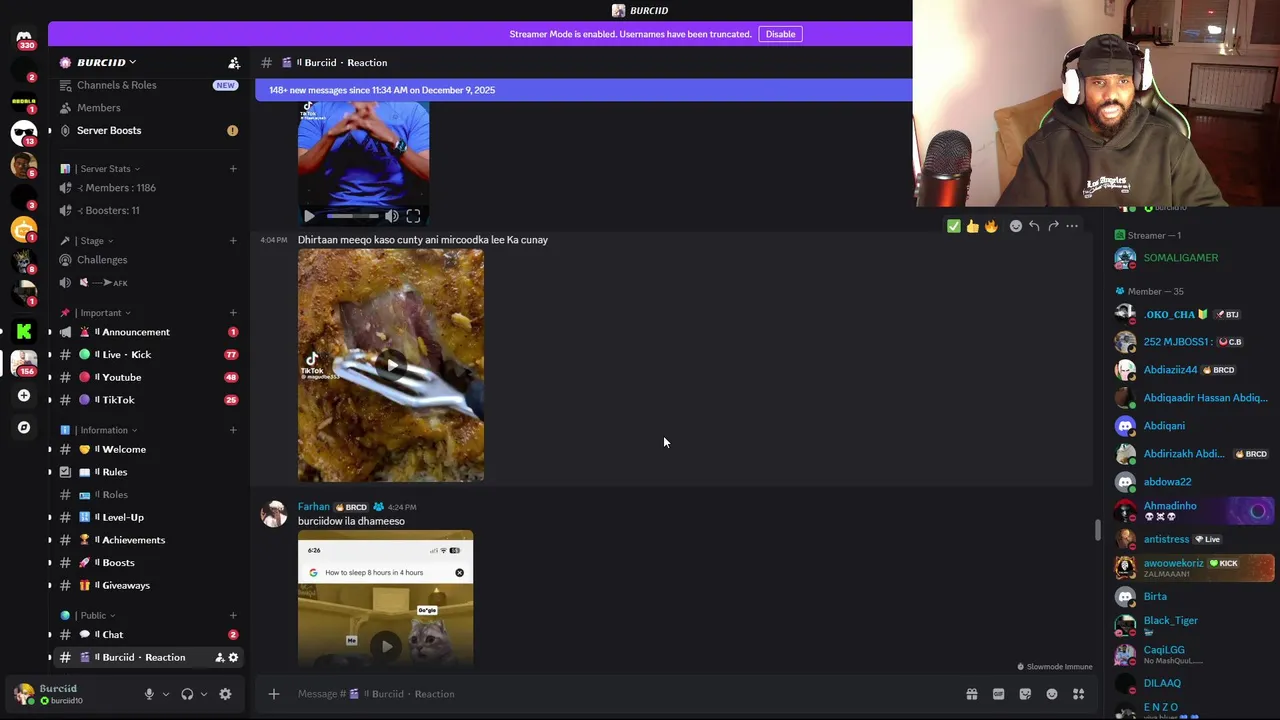Toggle microphone mute
1280x720 pixels.
click(149, 694)
